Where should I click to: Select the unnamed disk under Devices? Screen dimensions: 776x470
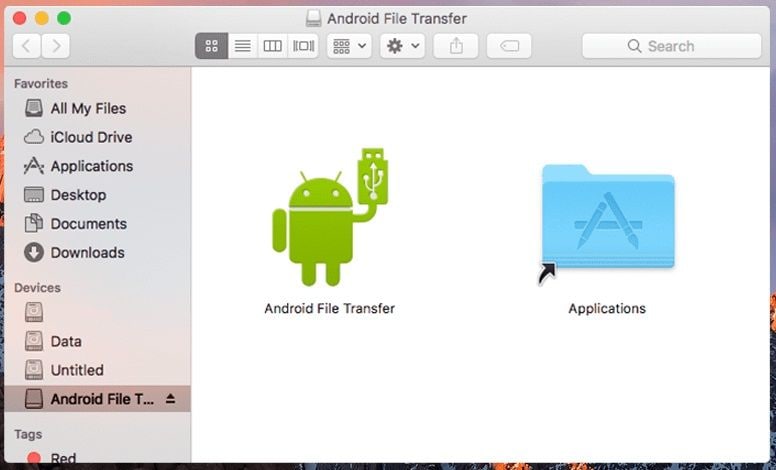click(x=97, y=312)
